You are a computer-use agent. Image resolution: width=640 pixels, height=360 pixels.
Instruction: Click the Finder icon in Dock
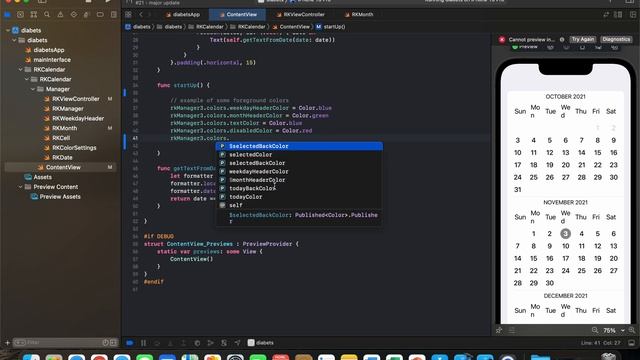[31, 357]
